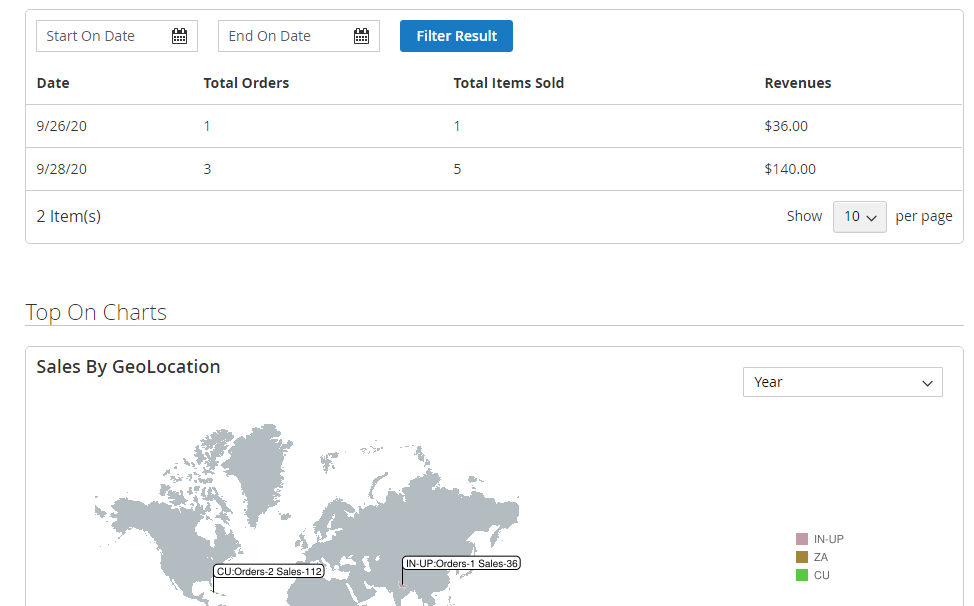Click the Revenues column header
This screenshot has height=606, width=974.
pyautogui.click(x=798, y=83)
